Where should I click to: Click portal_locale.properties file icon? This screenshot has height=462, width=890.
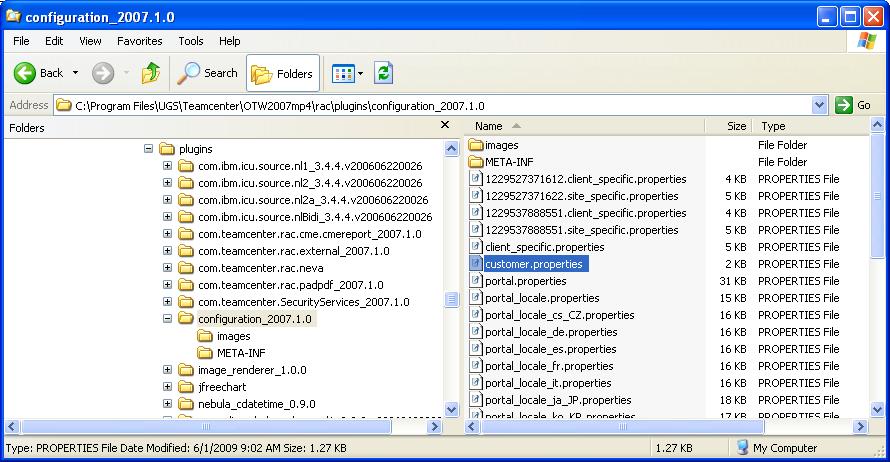coord(476,298)
